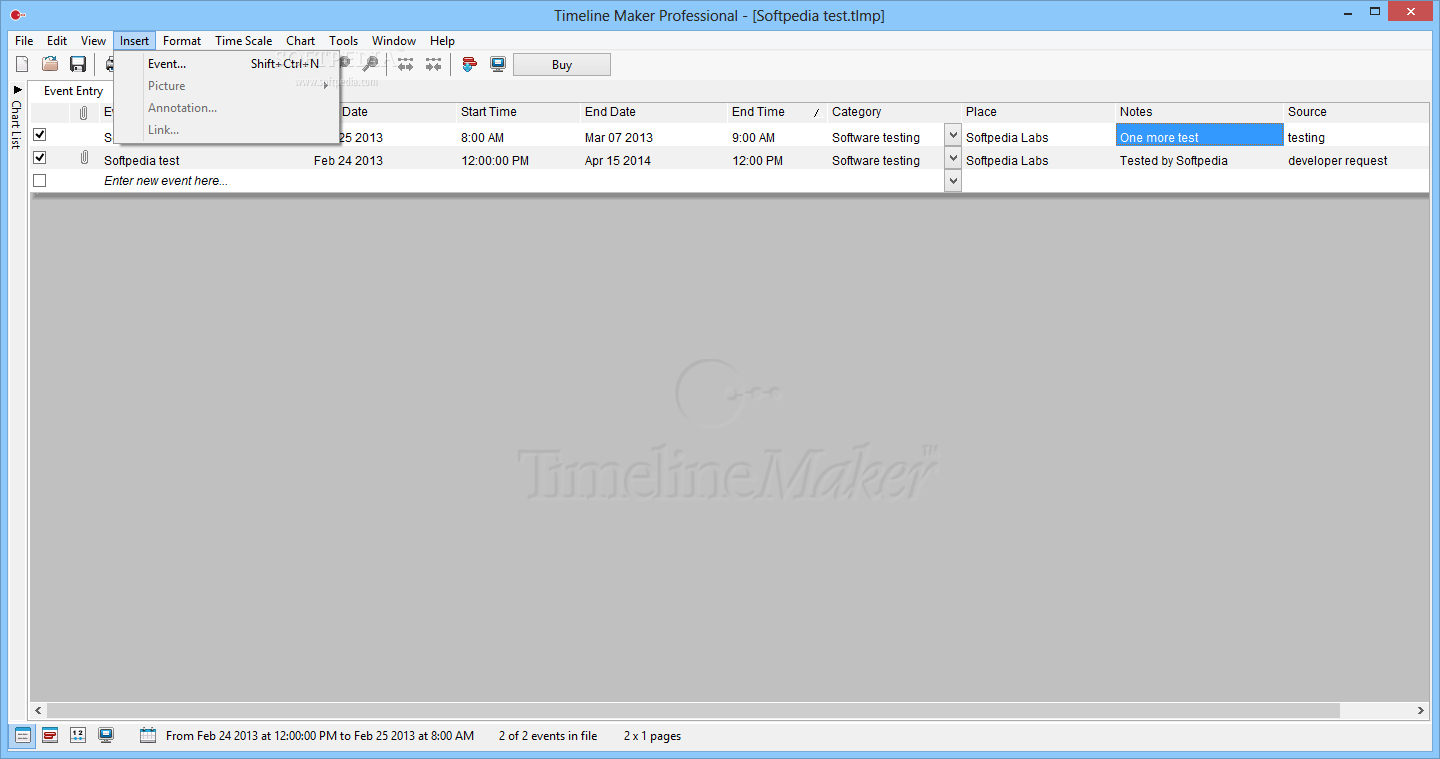This screenshot has width=1440, height=759.
Task: Click the red timeline chart view toolbar icon
Action: click(x=470, y=64)
